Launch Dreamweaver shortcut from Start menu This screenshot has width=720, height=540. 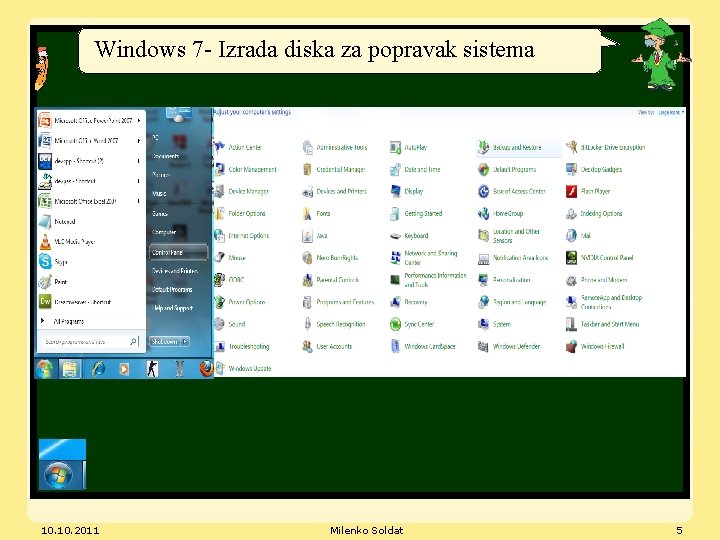coord(91,302)
